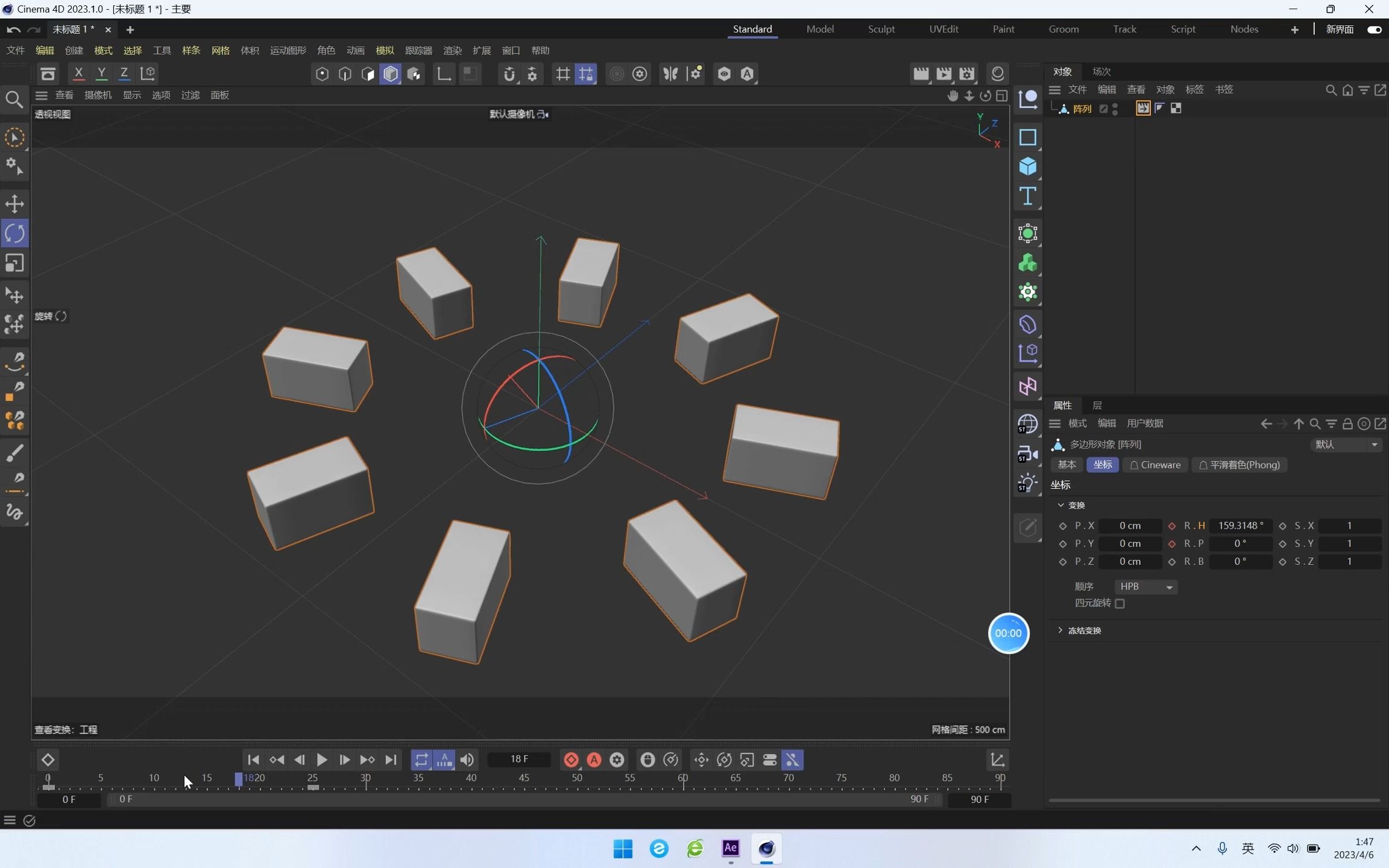Add a Cube primitive object
1389x868 pixels.
click(1027, 166)
